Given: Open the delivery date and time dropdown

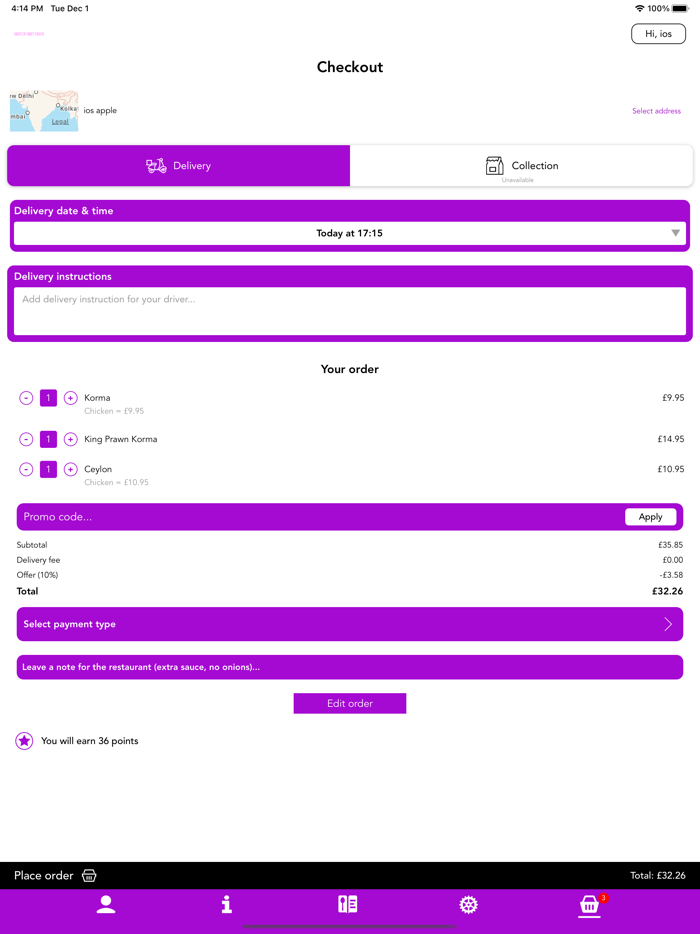Looking at the screenshot, I should (350, 233).
